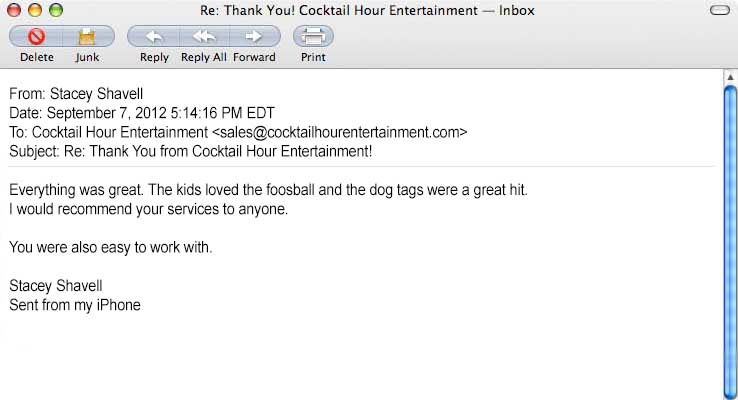738x400 pixels.
Task: Click the window title text in the title bar
Action: tap(369, 11)
